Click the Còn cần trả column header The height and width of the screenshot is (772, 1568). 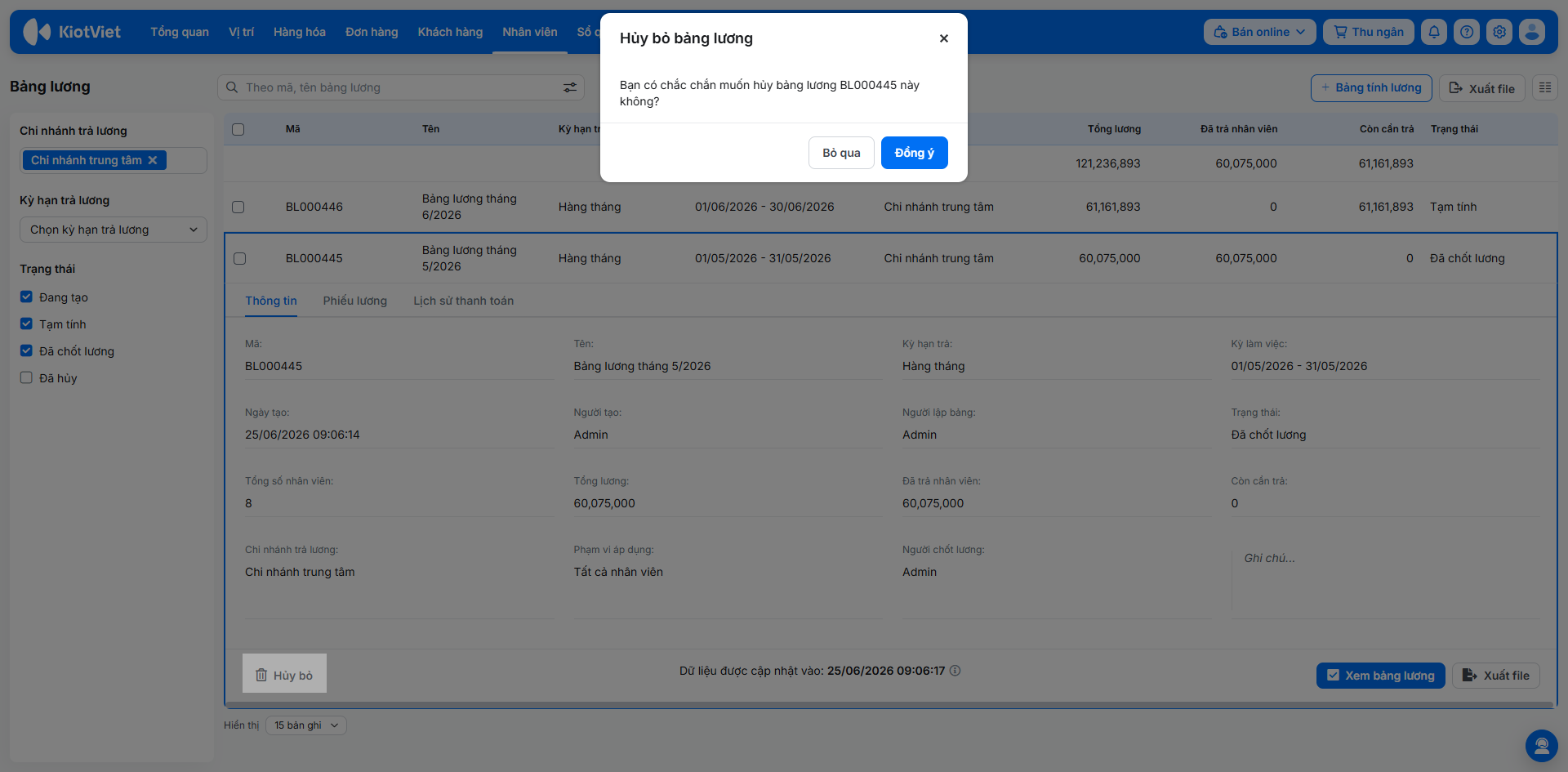[1387, 129]
